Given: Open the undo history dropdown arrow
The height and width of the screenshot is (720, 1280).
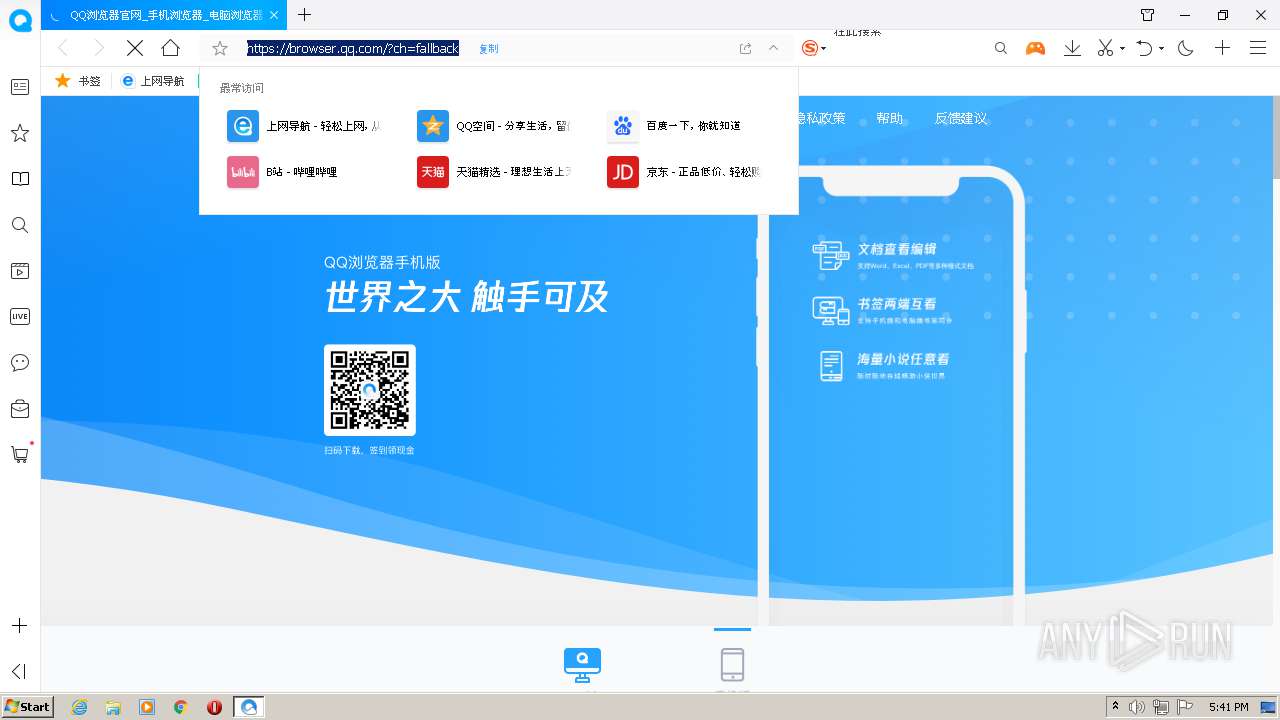Looking at the screenshot, I should tap(1162, 49).
